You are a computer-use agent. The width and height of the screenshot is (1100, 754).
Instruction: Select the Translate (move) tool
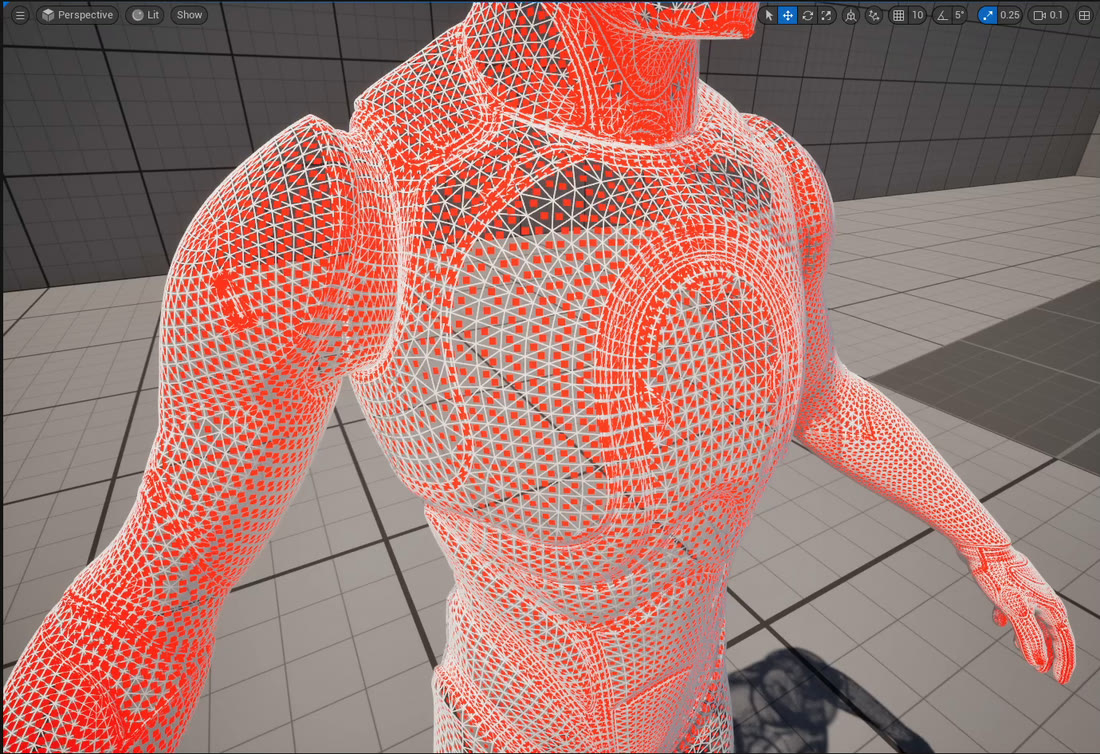coord(788,15)
